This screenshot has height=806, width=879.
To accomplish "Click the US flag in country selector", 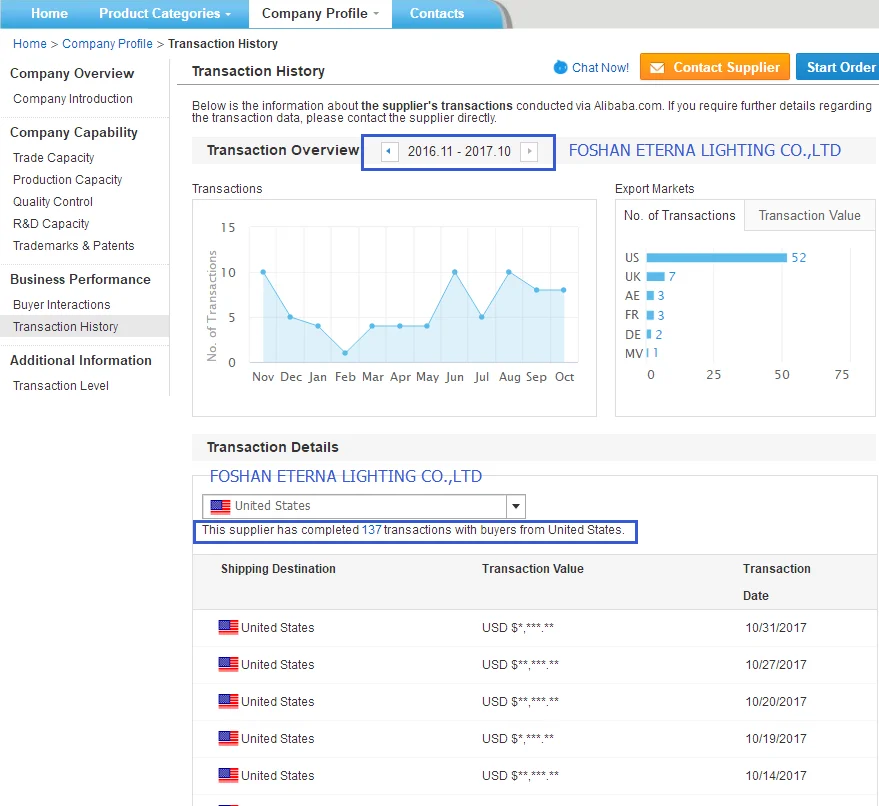I will pos(220,506).
